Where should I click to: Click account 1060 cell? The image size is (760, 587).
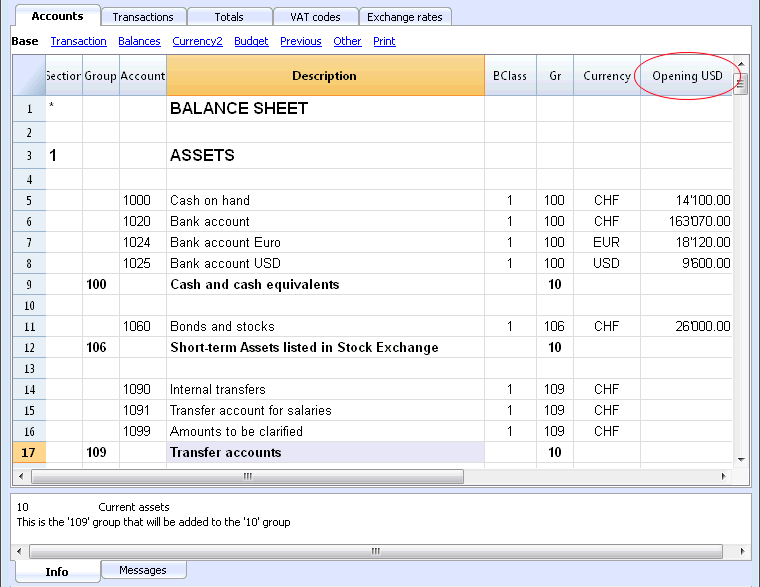[143, 326]
